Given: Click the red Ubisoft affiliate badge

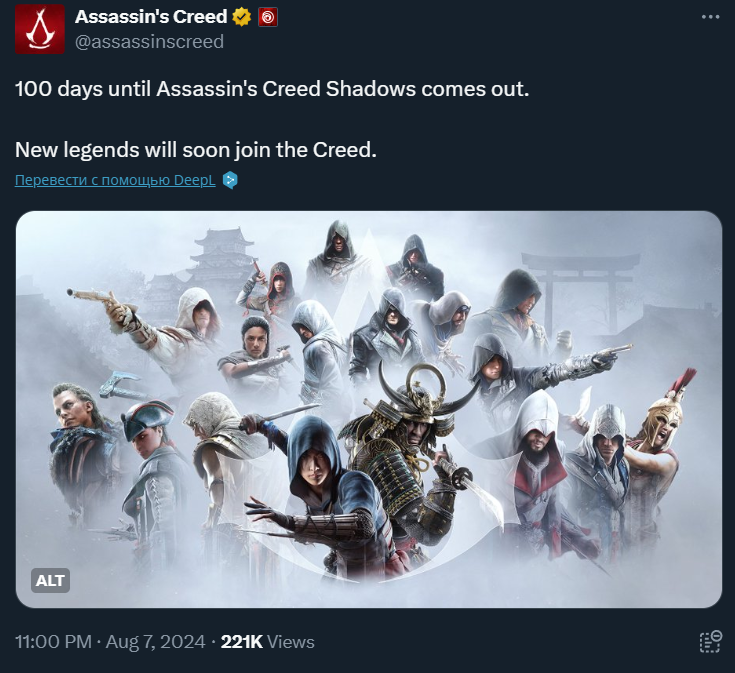Looking at the screenshot, I should [268, 17].
